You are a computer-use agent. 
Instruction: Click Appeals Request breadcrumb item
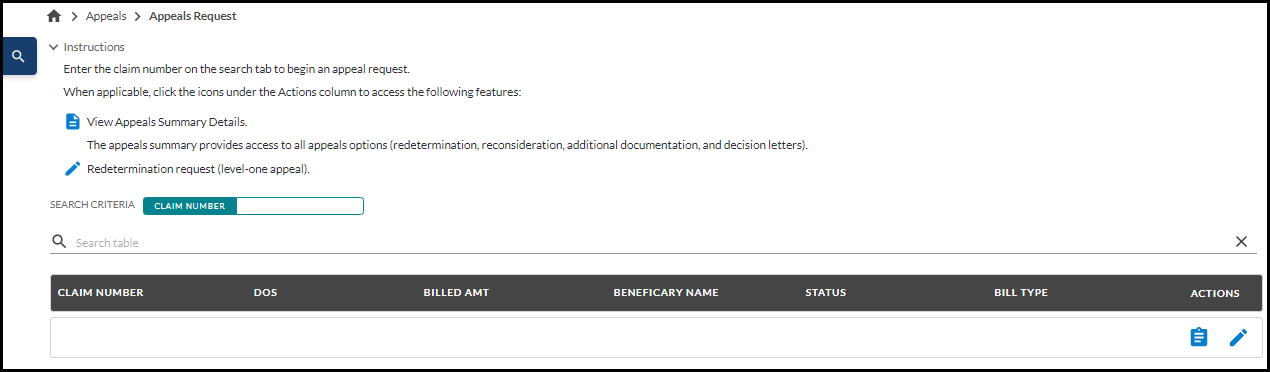(193, 17)
